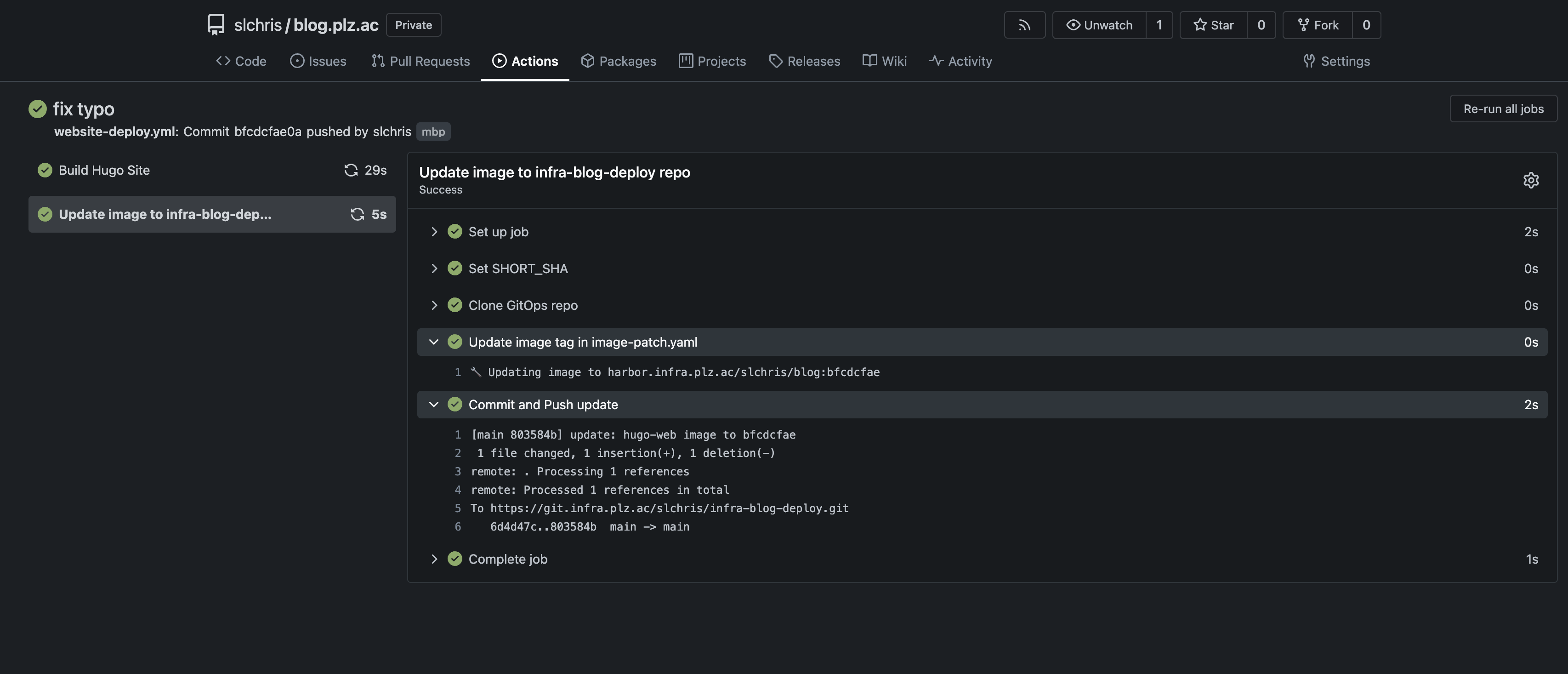Click the RSS feed icon button

(x=1024, y=25)
